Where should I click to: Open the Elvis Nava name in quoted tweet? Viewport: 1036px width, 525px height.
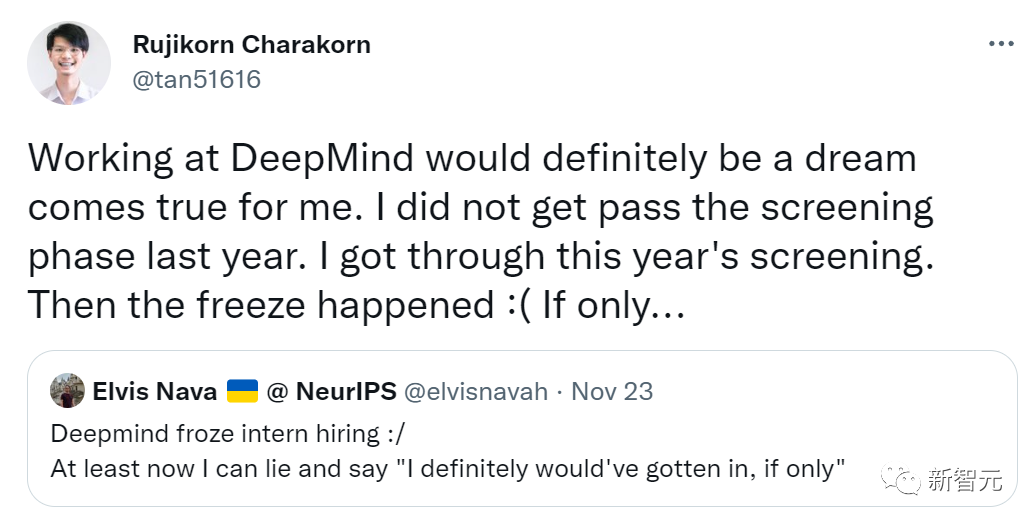click(154, 391)
